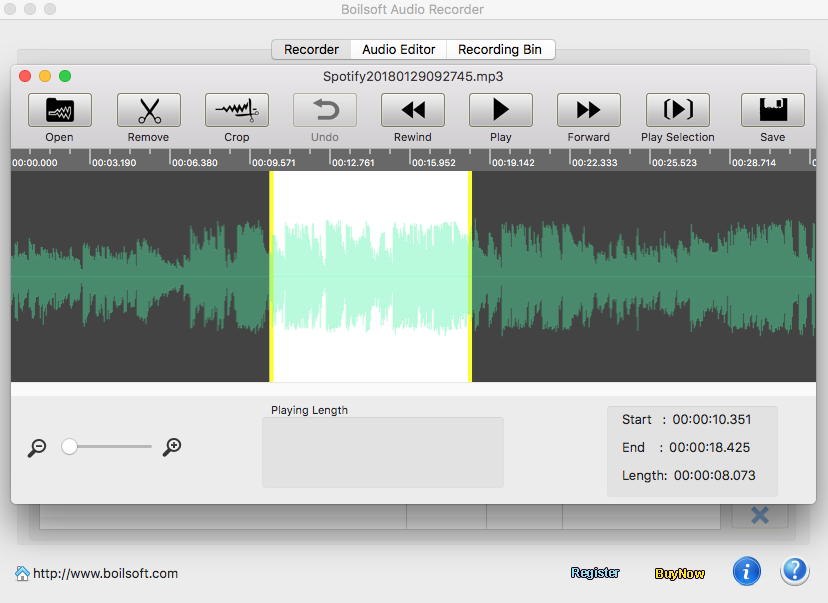
Task: Open the Recording Bin tab
Action: [500, 49]
